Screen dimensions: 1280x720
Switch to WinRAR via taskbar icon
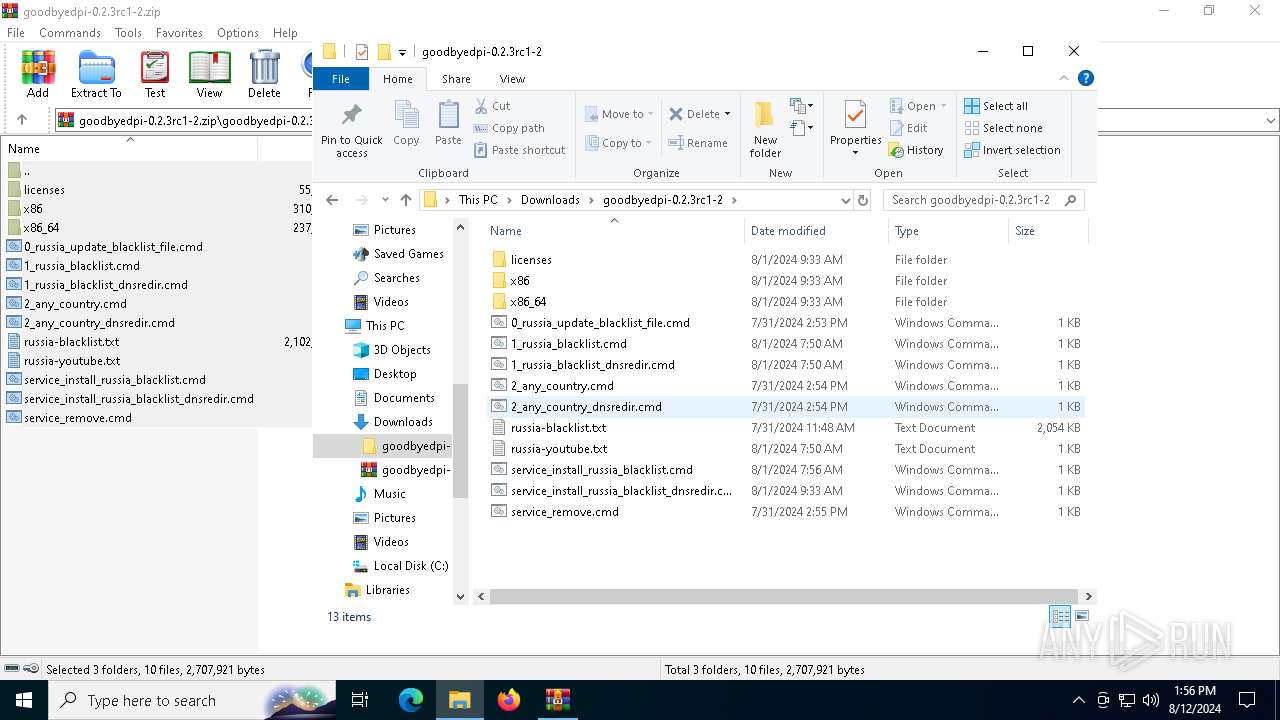tap(558, 700)
